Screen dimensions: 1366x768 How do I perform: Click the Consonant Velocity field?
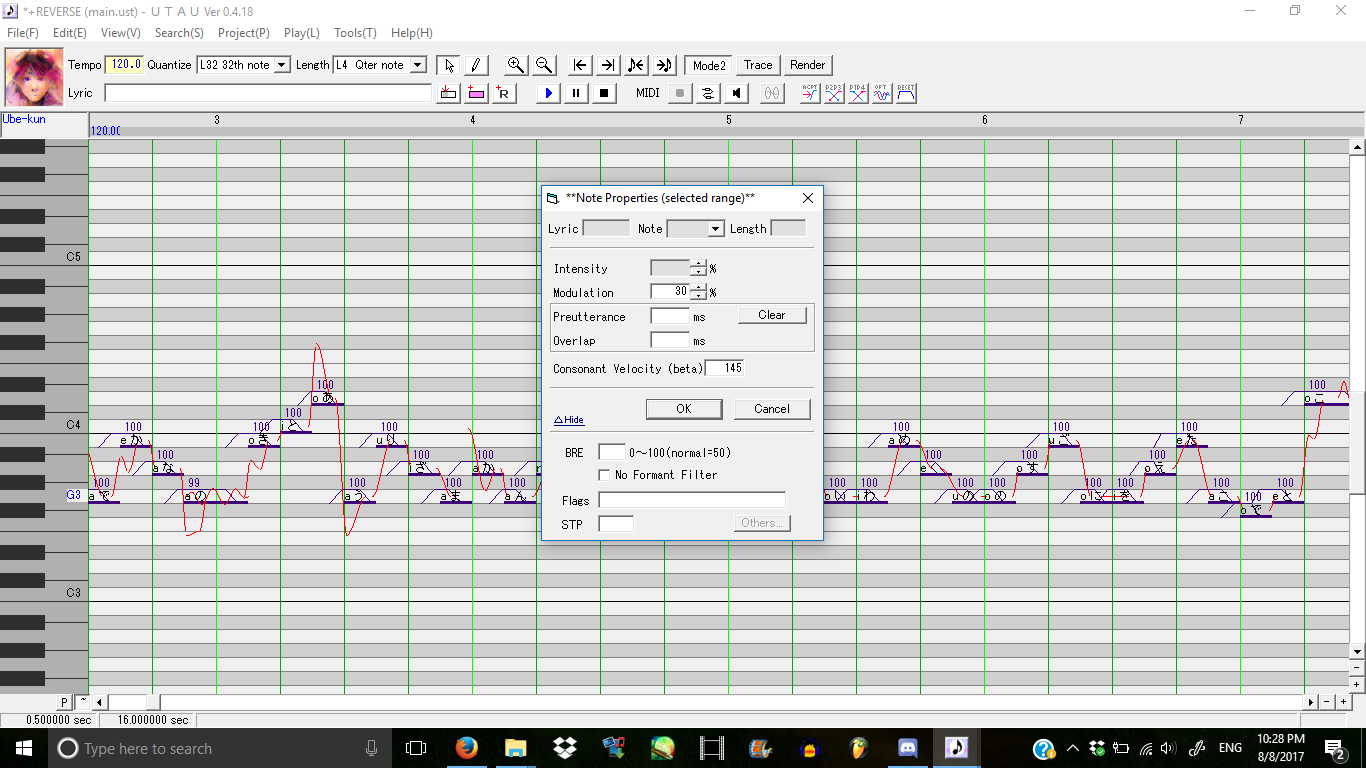pyautogui.click(x=725, y=368)
